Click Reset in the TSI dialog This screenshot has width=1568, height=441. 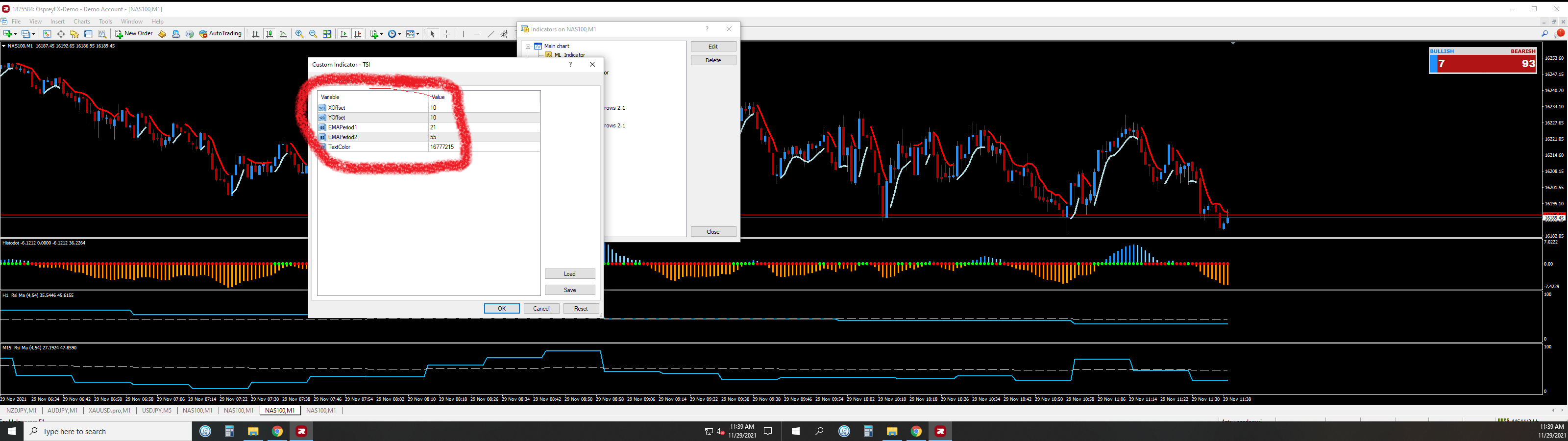[x=580, y=308]
